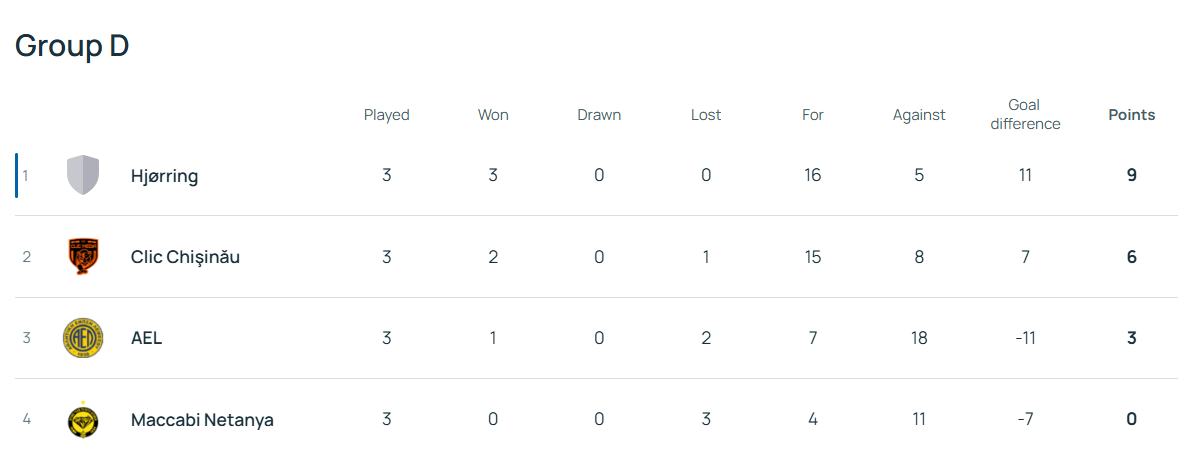Click the Lost column header
The image size is (1178, 456).
click(x=706, y=115)
